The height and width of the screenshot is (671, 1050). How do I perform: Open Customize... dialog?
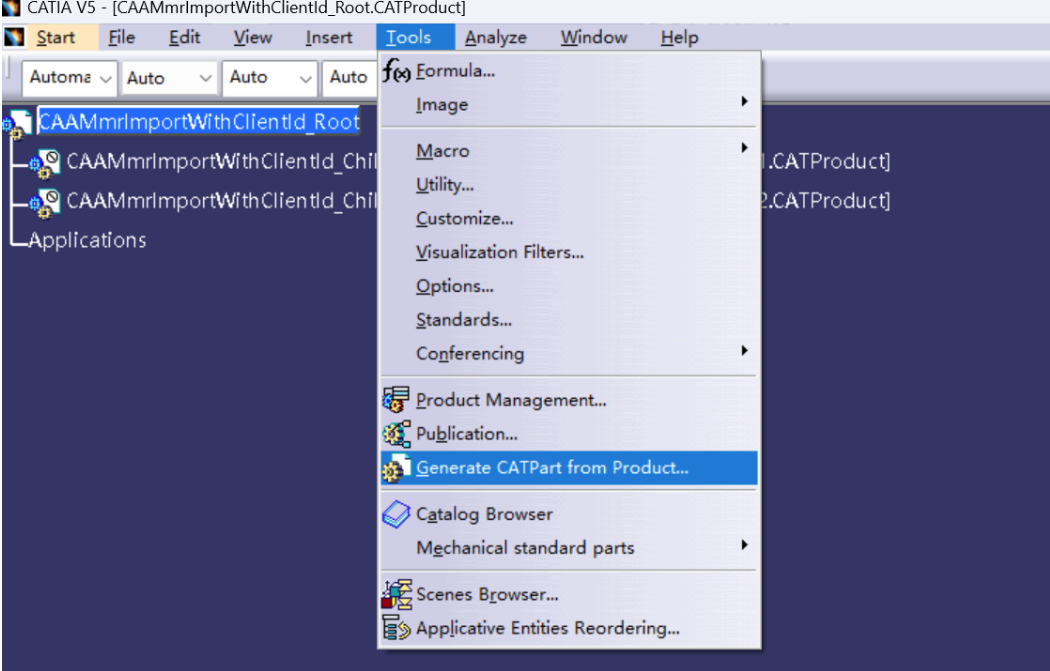coord(569,218)
